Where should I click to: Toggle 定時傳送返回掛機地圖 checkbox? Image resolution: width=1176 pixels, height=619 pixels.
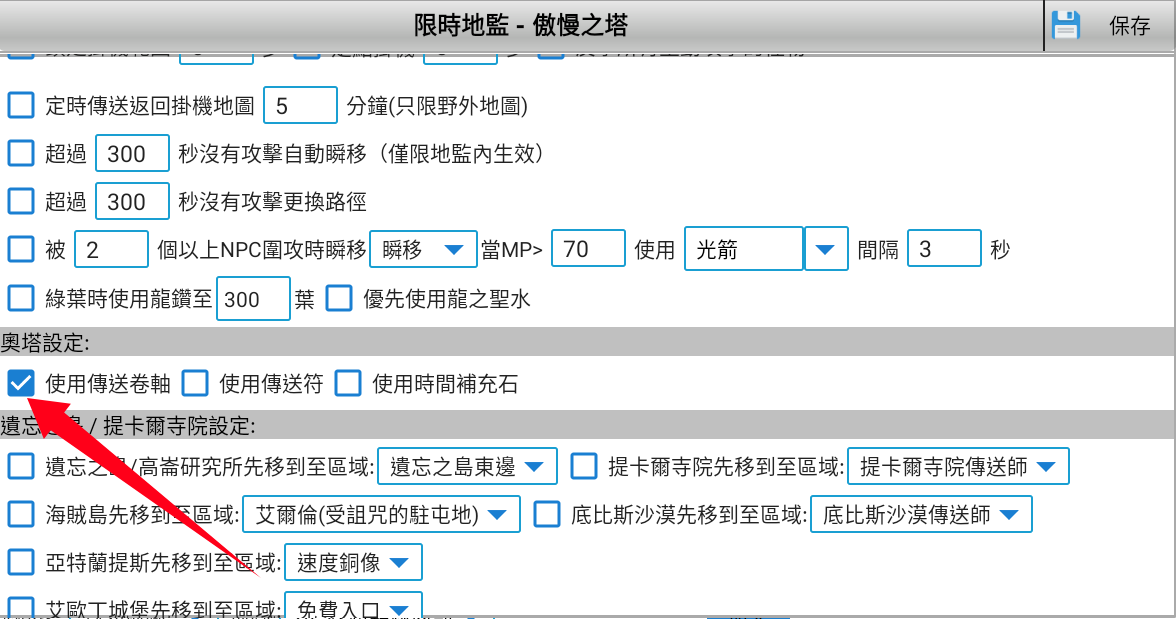tap(20, 105)
